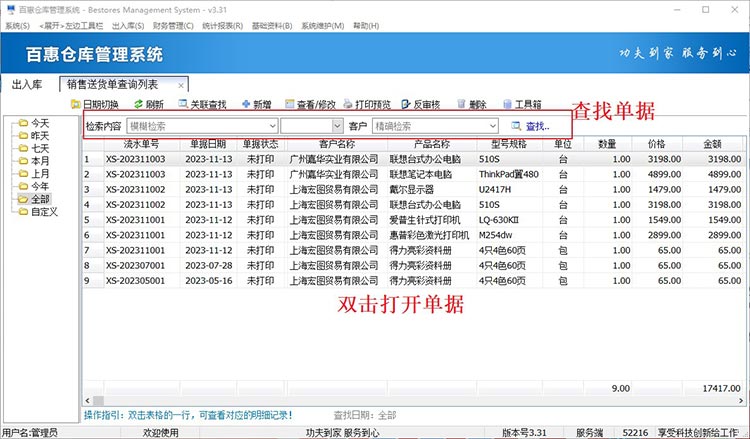Open the 检索内容 fuzzy search dropdown
Viewport: 750px width, 439px height.
point(272,126)
